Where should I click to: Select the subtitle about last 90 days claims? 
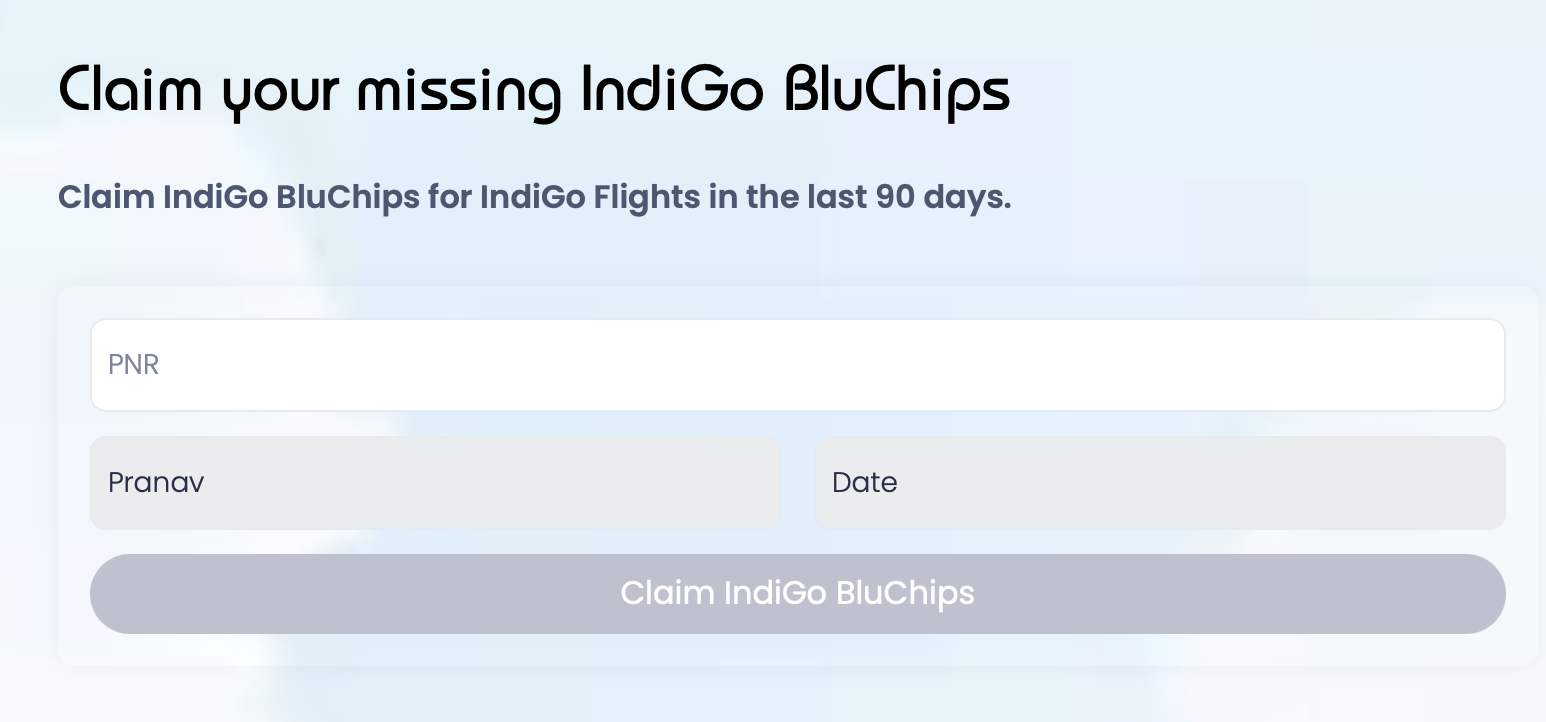(x=535, y=197)
